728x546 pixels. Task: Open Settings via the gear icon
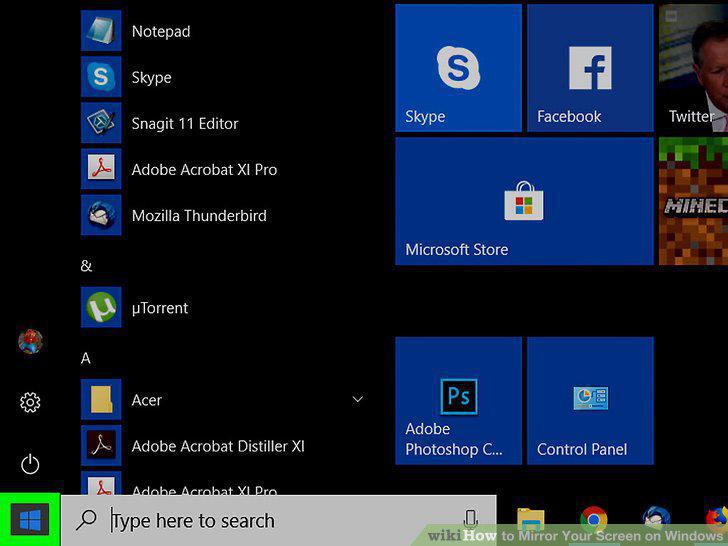[x=30, y=402]
